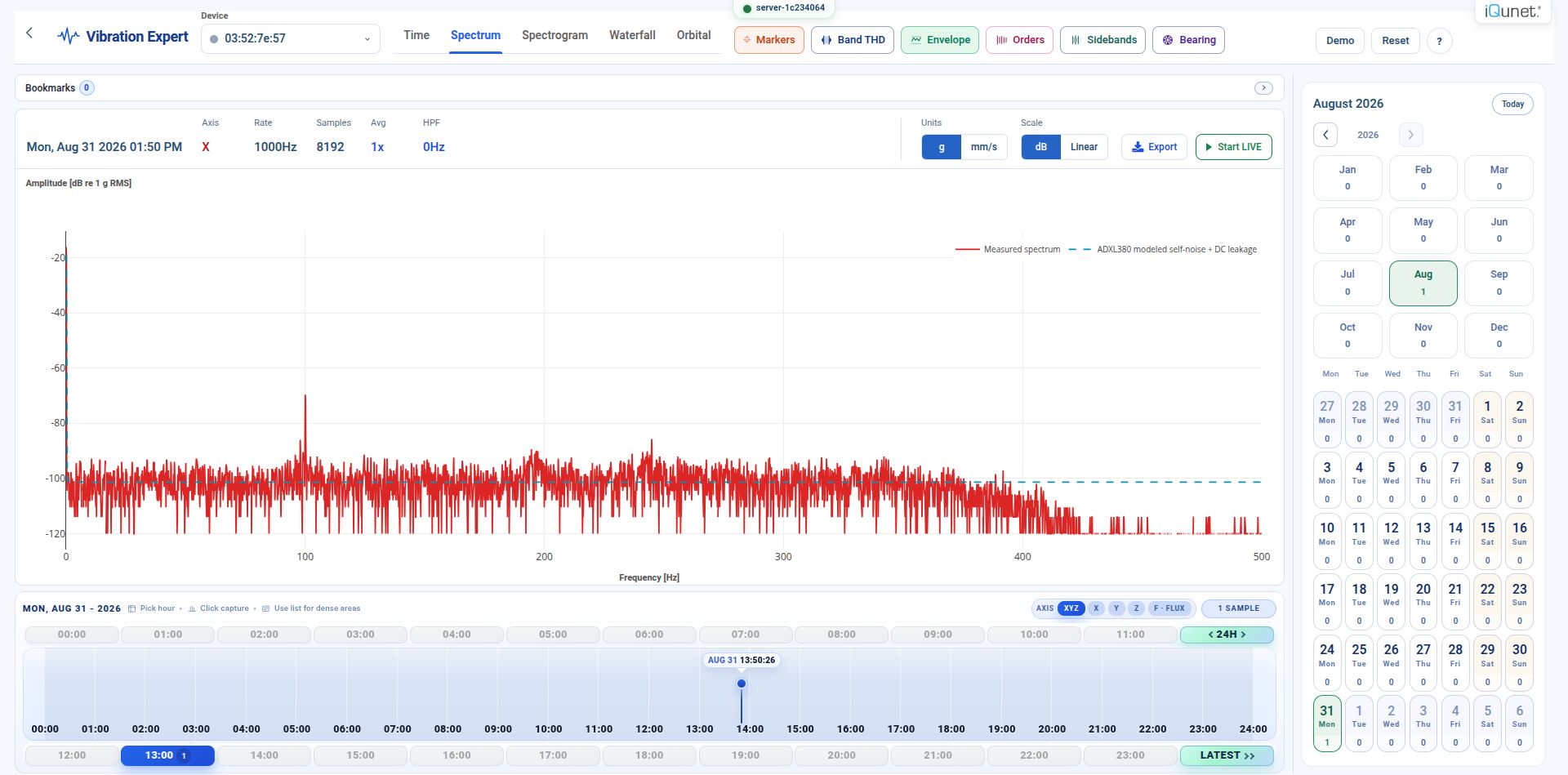Click the Bookmarks count badge
This screenshot has width=1568, height=775.
(87, 88)
